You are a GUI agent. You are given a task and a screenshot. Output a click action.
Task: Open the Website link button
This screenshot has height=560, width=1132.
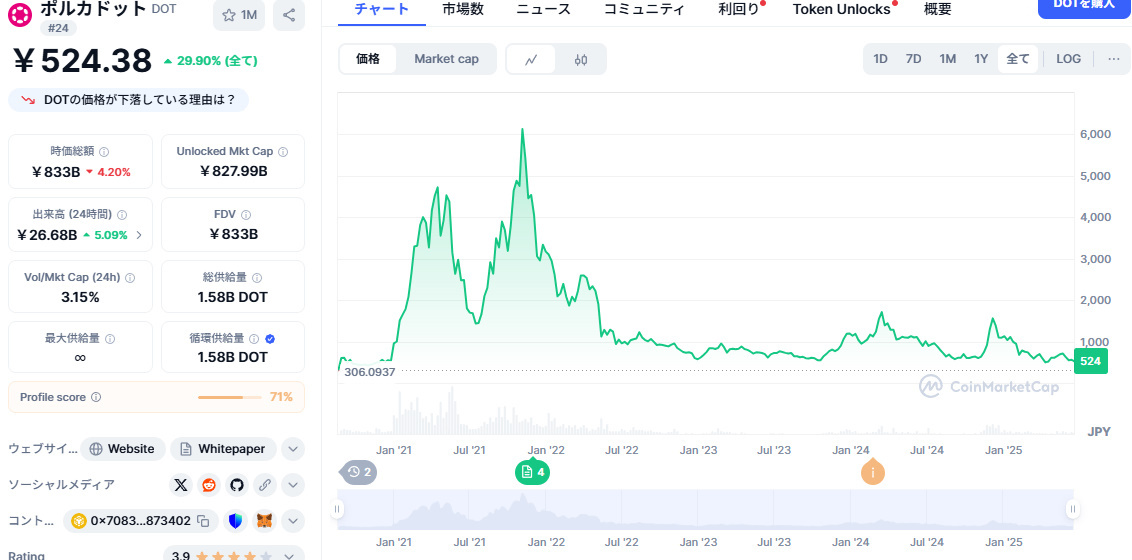click(123, 449)
